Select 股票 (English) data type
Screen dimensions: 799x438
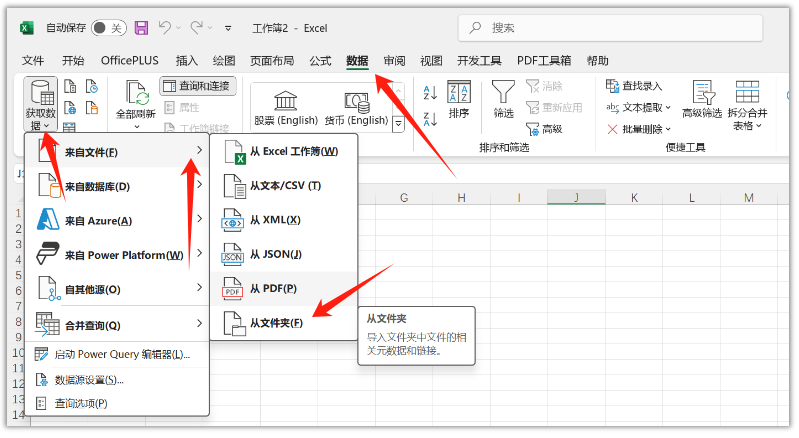tap(286, 108)
